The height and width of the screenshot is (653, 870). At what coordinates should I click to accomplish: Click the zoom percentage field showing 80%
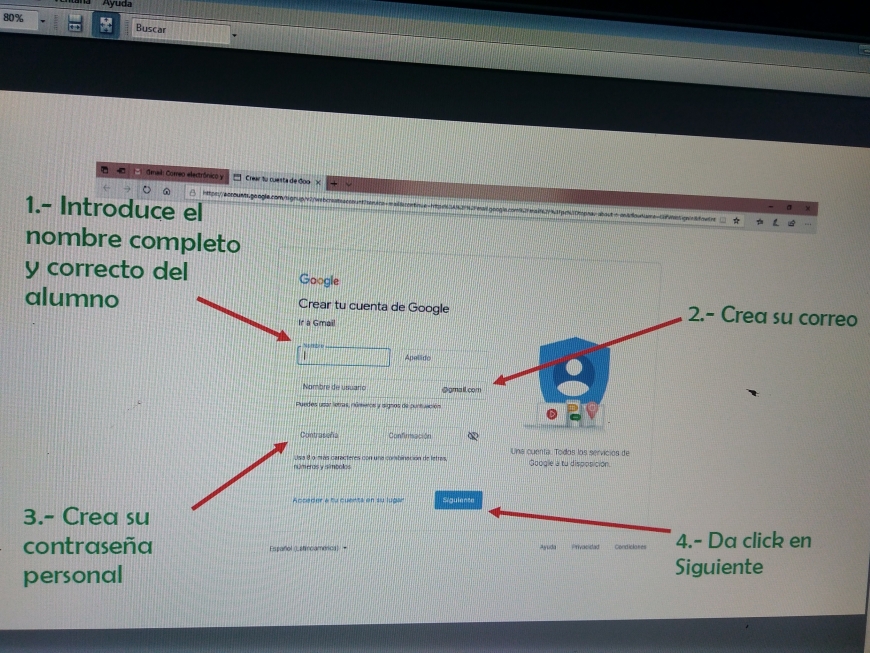point(18,18)
